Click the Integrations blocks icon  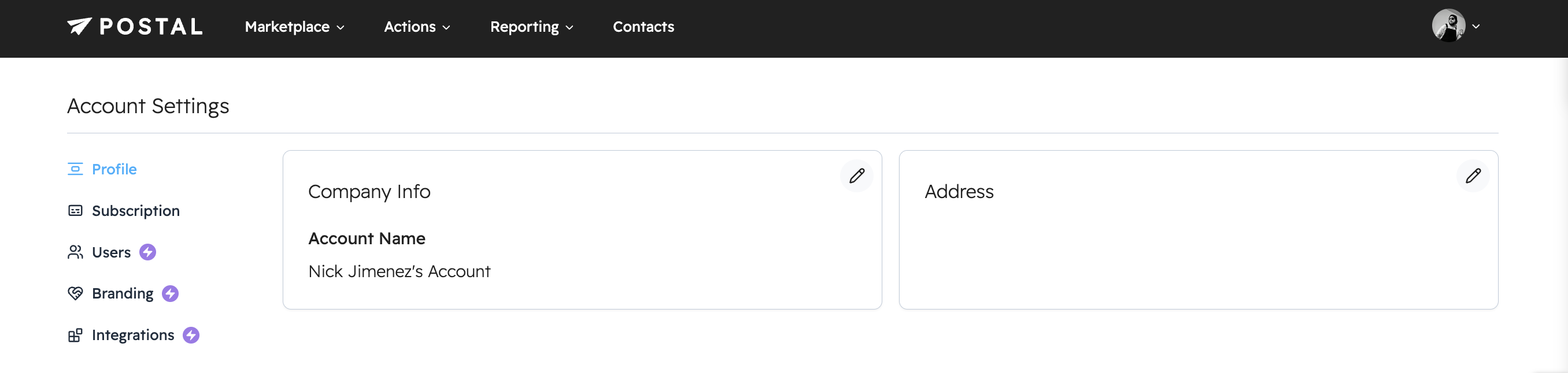75,335
